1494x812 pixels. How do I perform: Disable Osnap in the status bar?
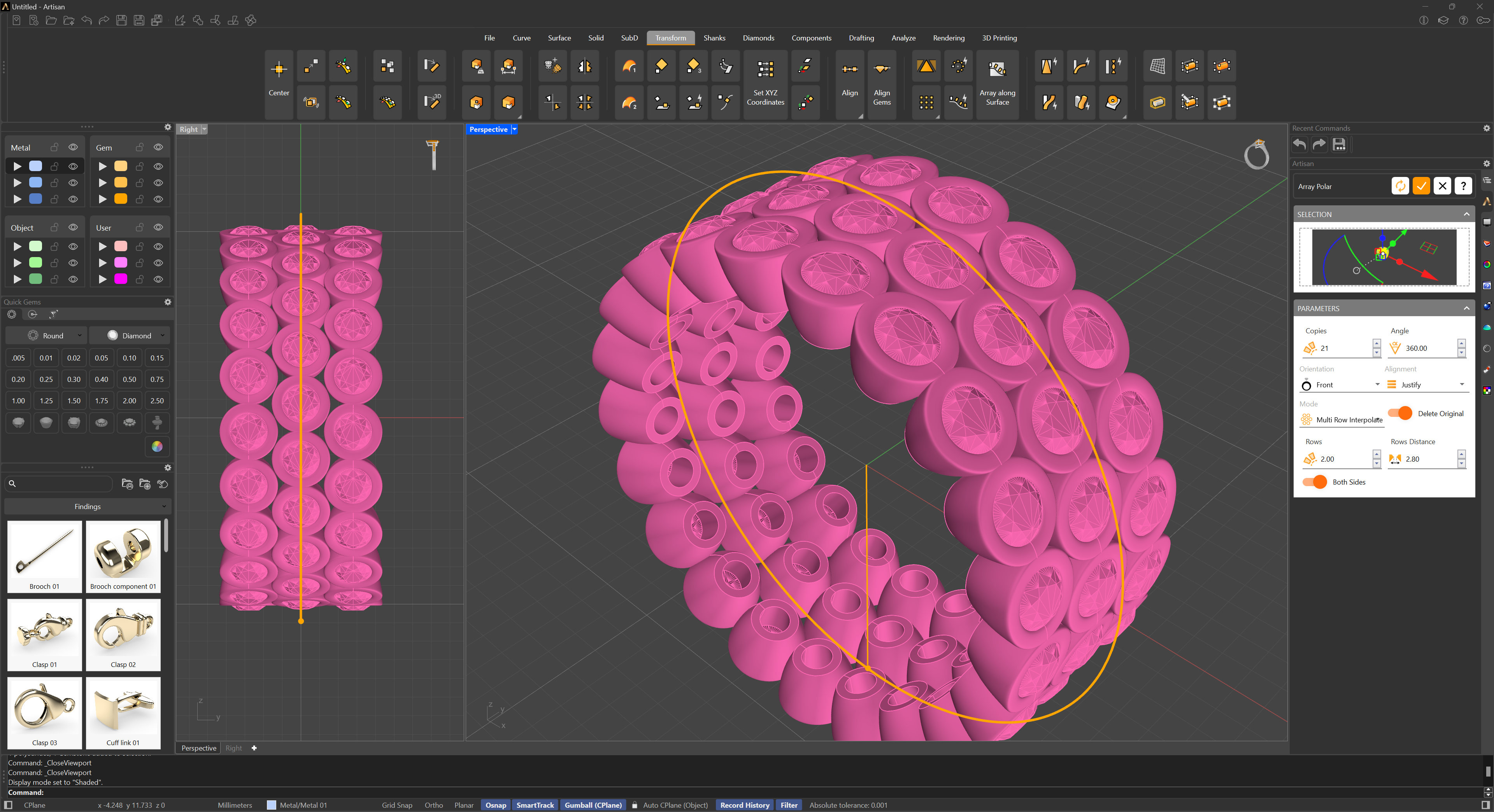pos(495,805)
